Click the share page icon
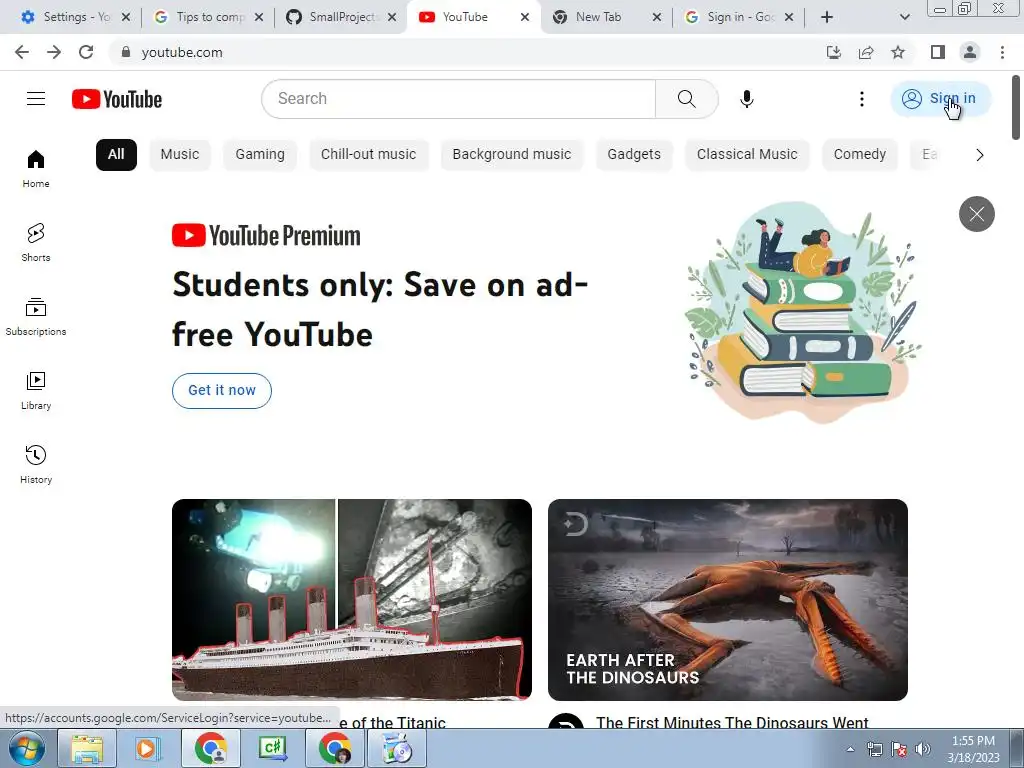Screen dimensions: 1024x768 (x=866, y=52)
